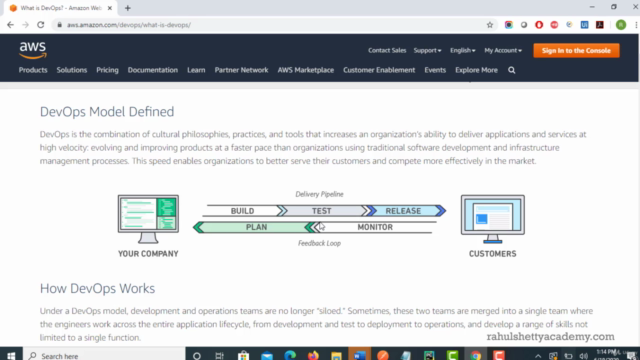Click the address bar URL
Screen dimensions: 640x360
point(129,25)
